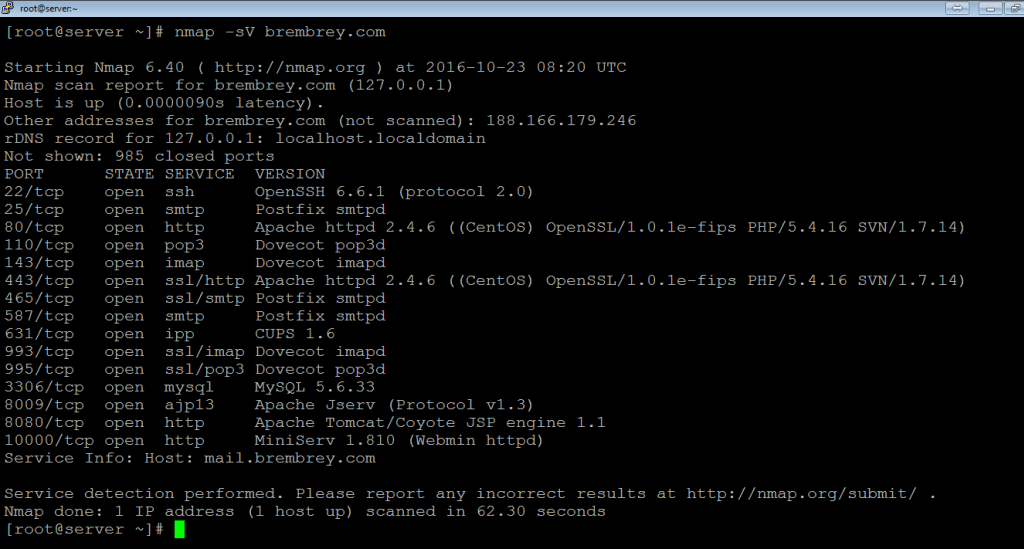Click the MySQL 5.6.33 version text
This screenshot has width=1024, height=549.
(x=315, y=387)
